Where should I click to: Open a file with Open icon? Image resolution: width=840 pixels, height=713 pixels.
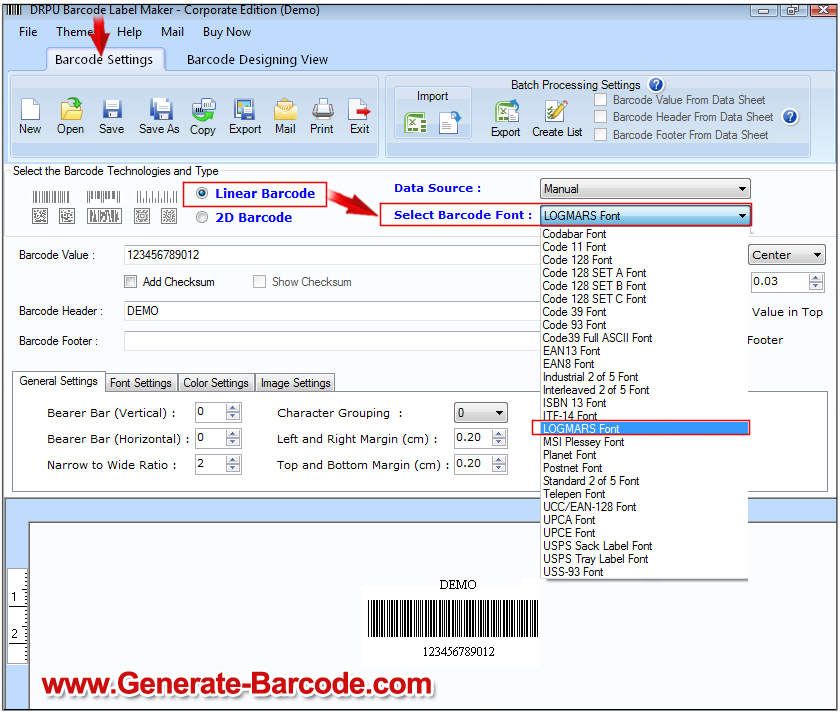(x=70, y=111)
